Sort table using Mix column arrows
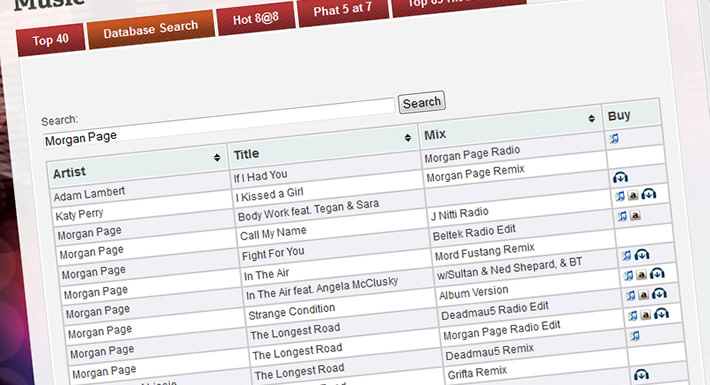The image size is (710, 385). pyautogui.click(x=591, y=118)
